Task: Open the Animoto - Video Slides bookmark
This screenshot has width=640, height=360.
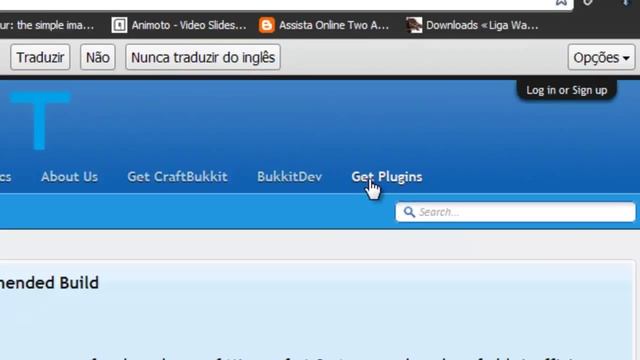Action: (x=179, y=25)
